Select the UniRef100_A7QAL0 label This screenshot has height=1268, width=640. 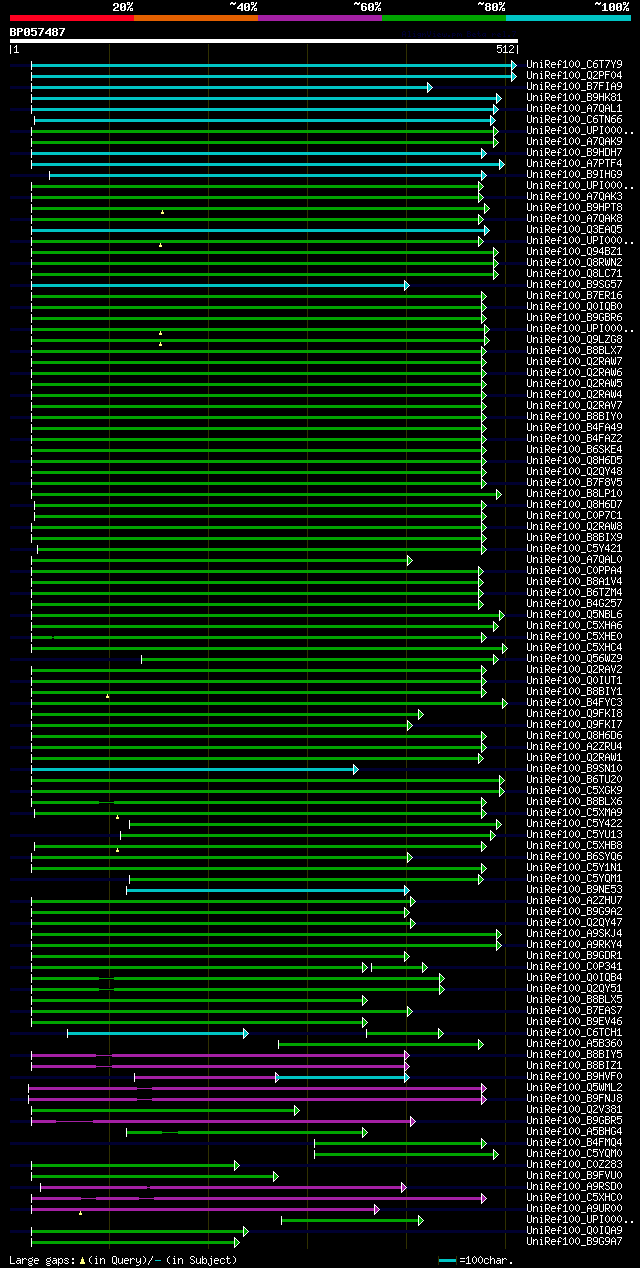(576, 559)
